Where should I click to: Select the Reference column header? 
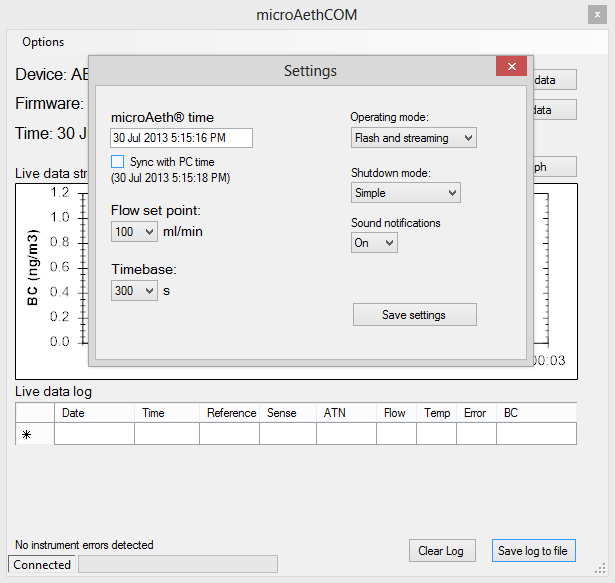230,413
